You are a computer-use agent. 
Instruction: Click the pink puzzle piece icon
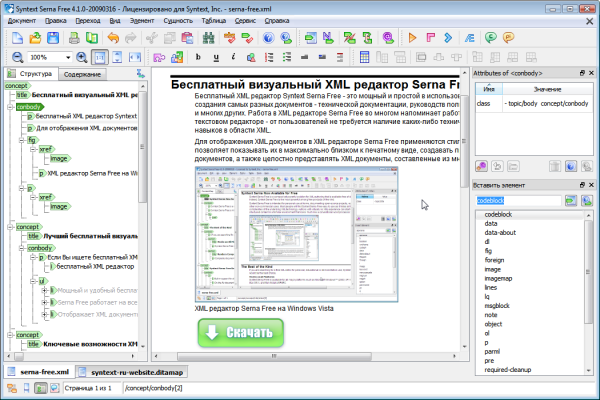pos(159,57)
